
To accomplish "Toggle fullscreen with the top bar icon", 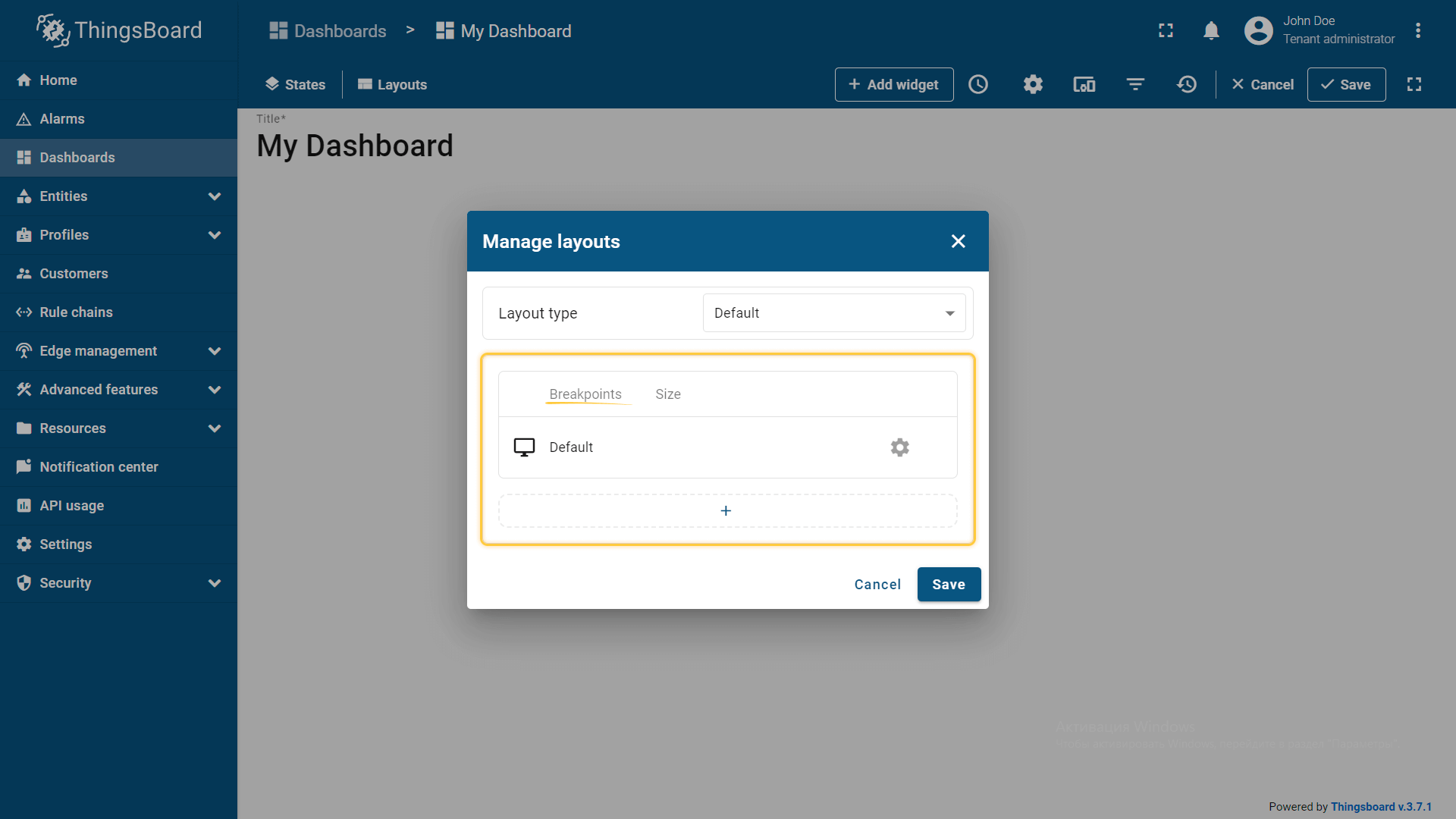I will 1166,31.
